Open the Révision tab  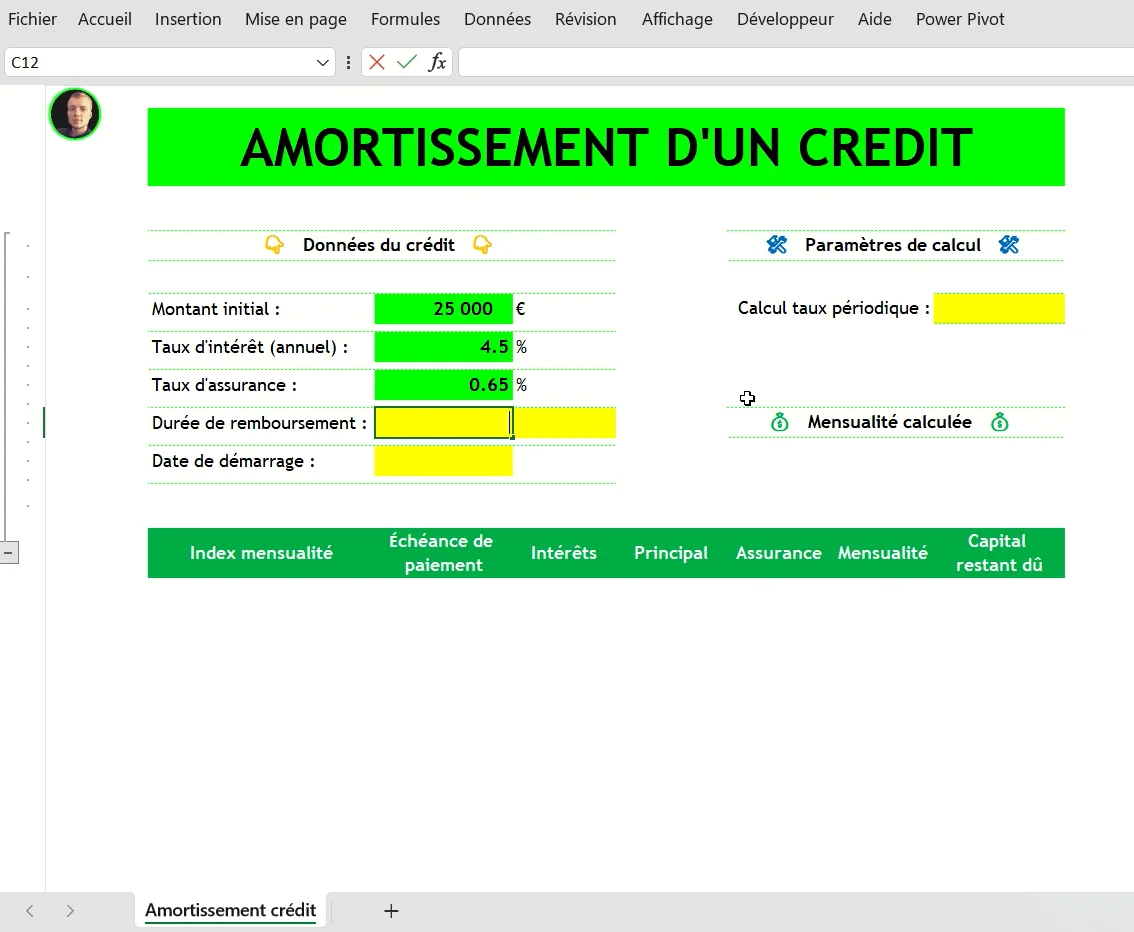pyautogui.click(x=586, y=20)
